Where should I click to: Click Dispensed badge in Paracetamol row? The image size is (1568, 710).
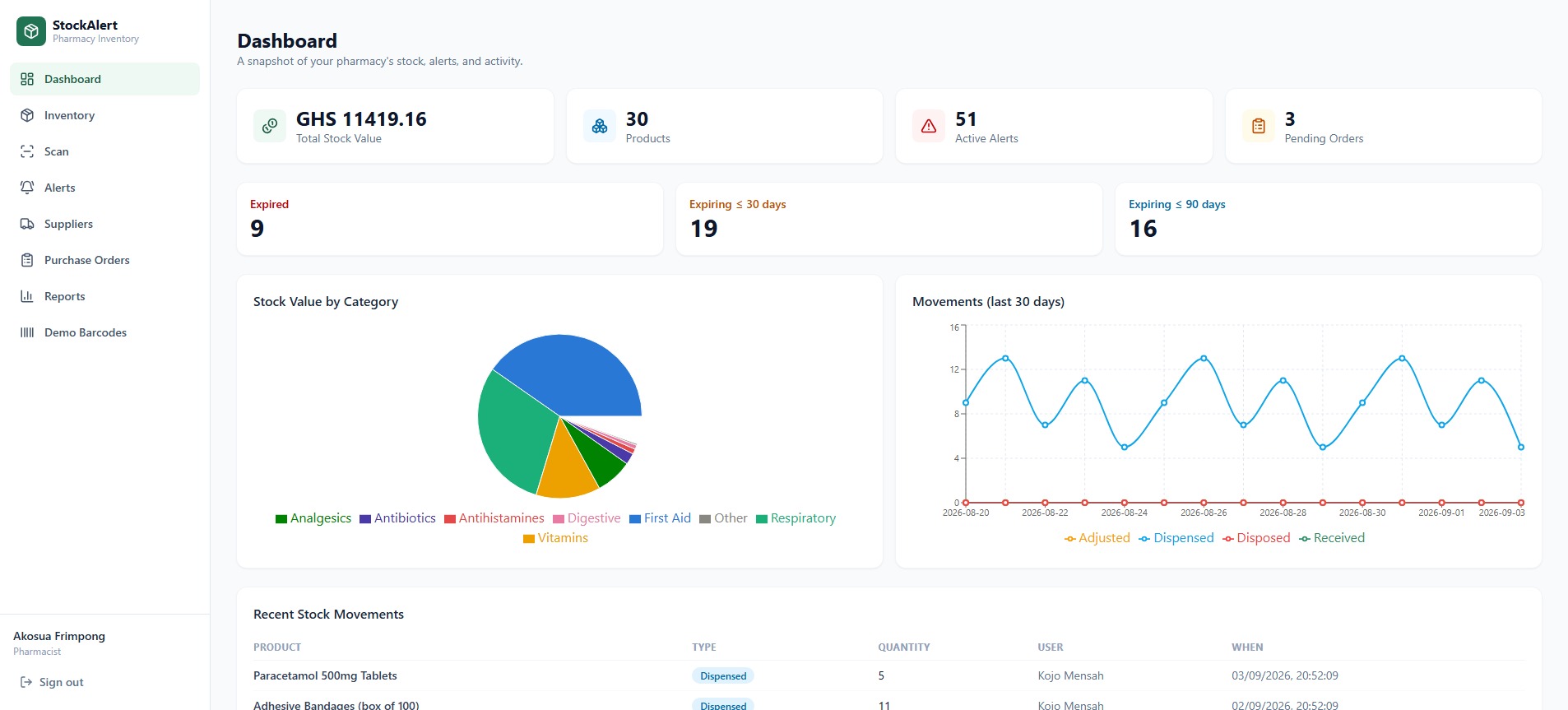[x=723, y=676]
